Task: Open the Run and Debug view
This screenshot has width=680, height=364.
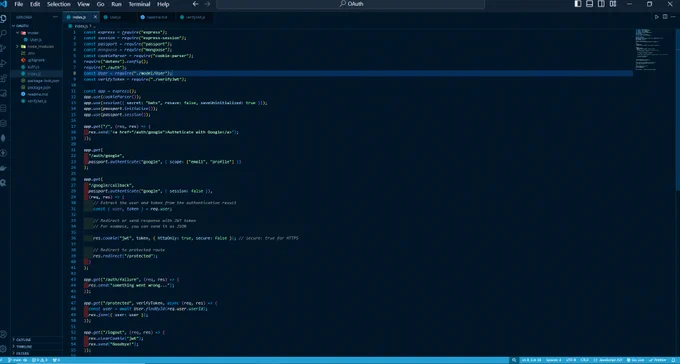Action: 4,63
